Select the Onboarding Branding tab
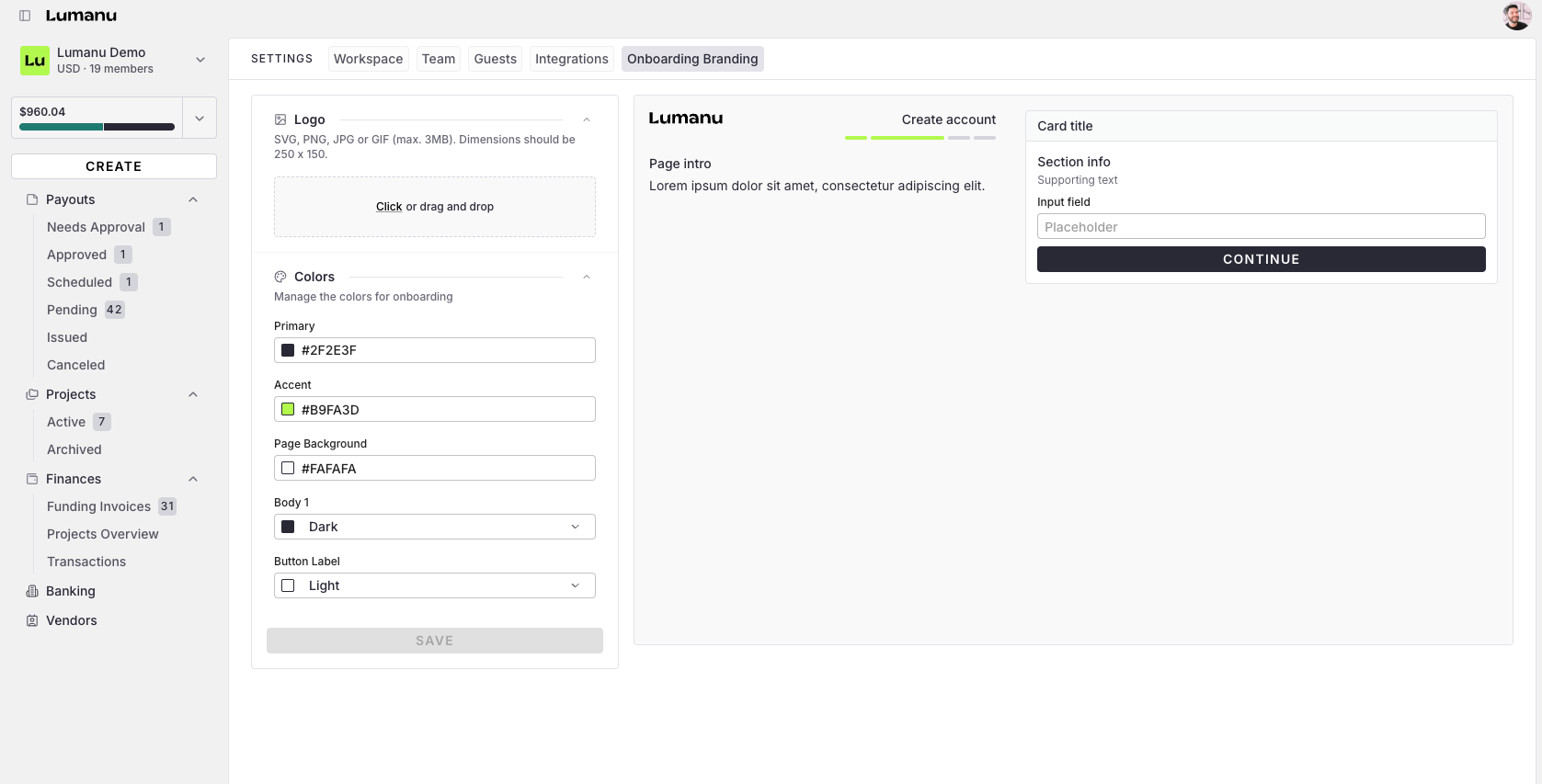This screenshot has width=1542, height=784. coord(692,59)
